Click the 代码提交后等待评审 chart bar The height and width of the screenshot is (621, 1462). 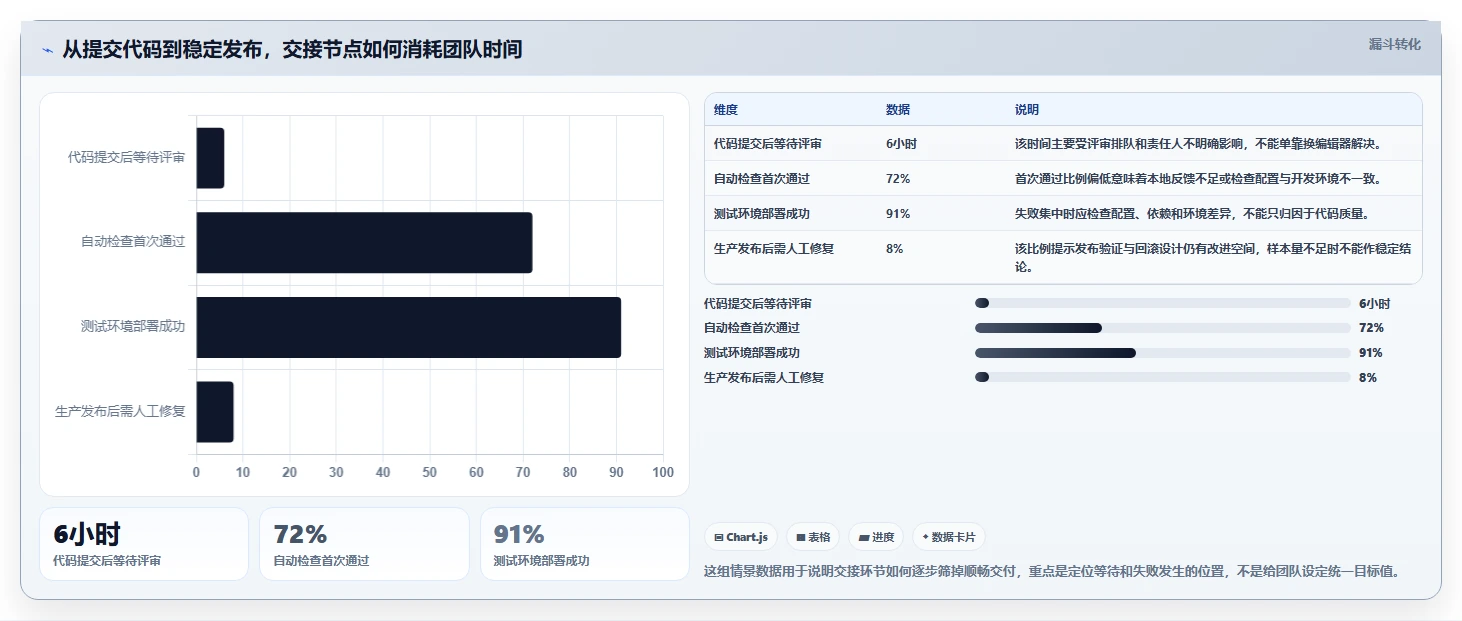(210, 158)
